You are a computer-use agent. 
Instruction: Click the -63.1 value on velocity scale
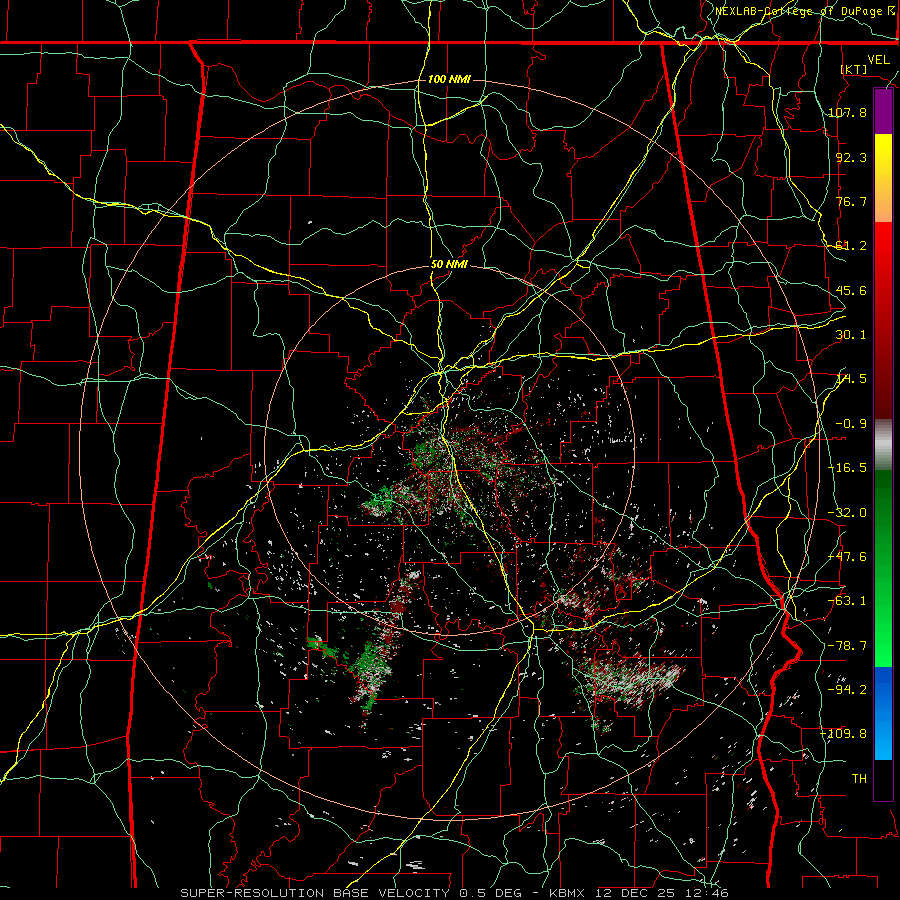point(847,601)
